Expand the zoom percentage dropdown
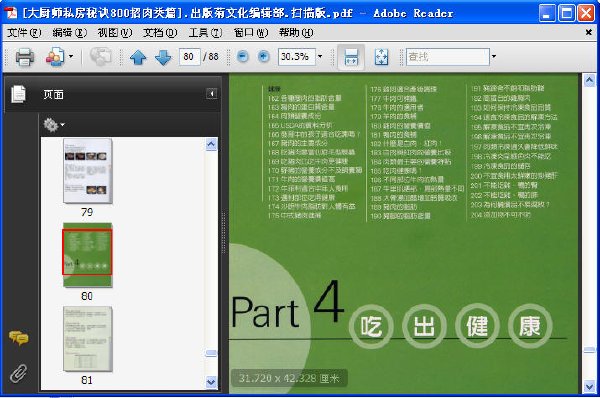The height and width of the screenshot is (398, 600). [x=320, y=57]
